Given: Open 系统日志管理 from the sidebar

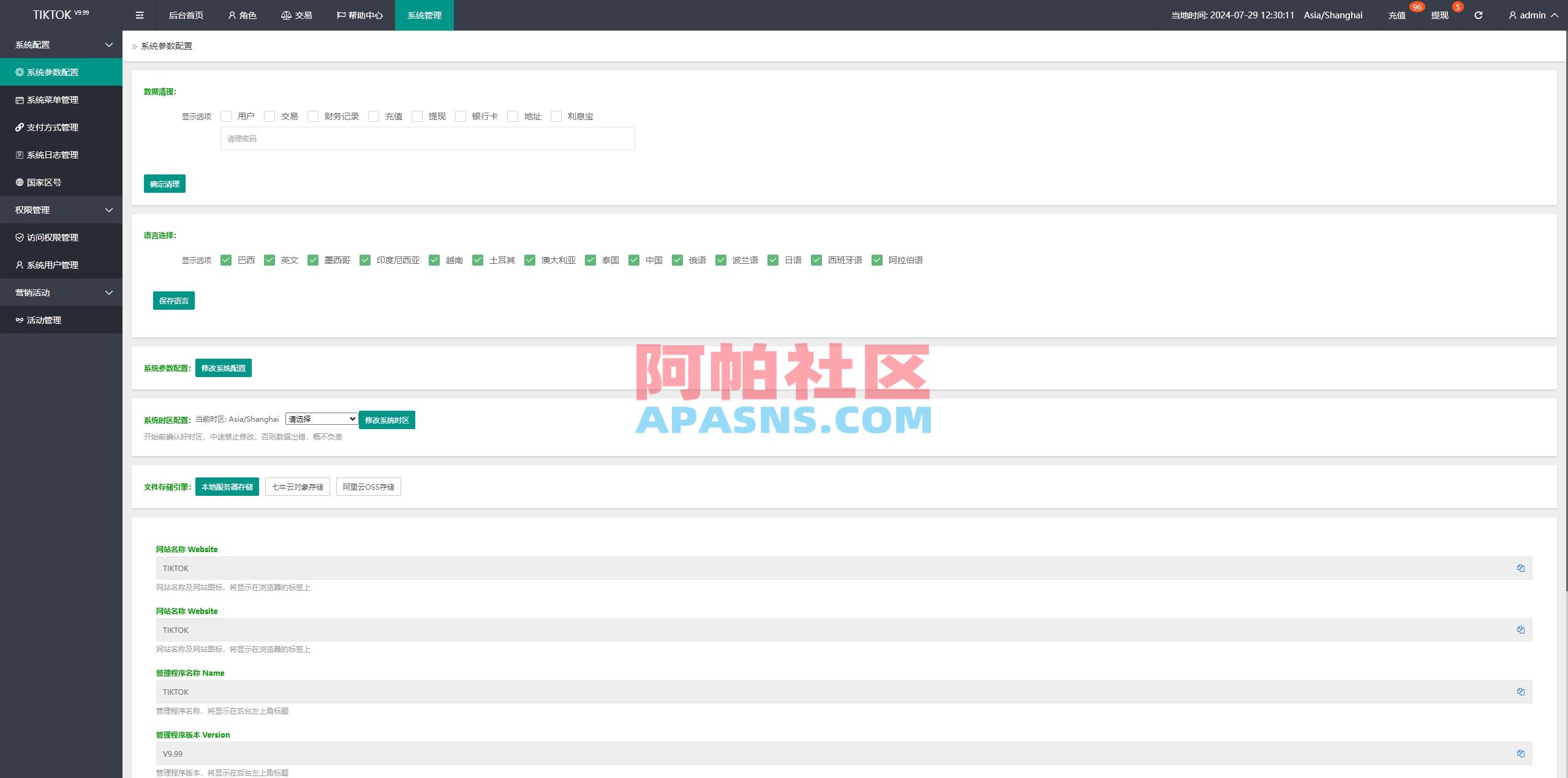Looking at the screenshot, I should click(x=52, y=154).
